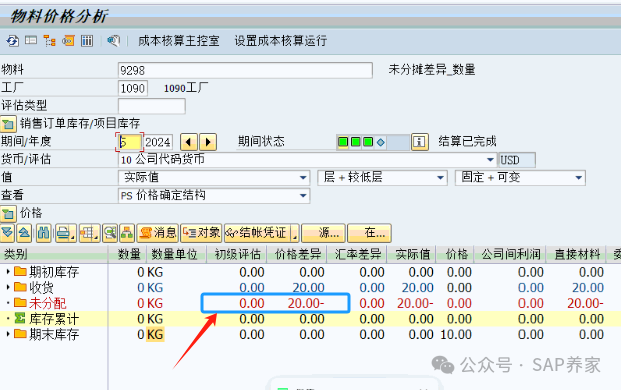Click the 价格差异 column header

(x=297, y=254)
